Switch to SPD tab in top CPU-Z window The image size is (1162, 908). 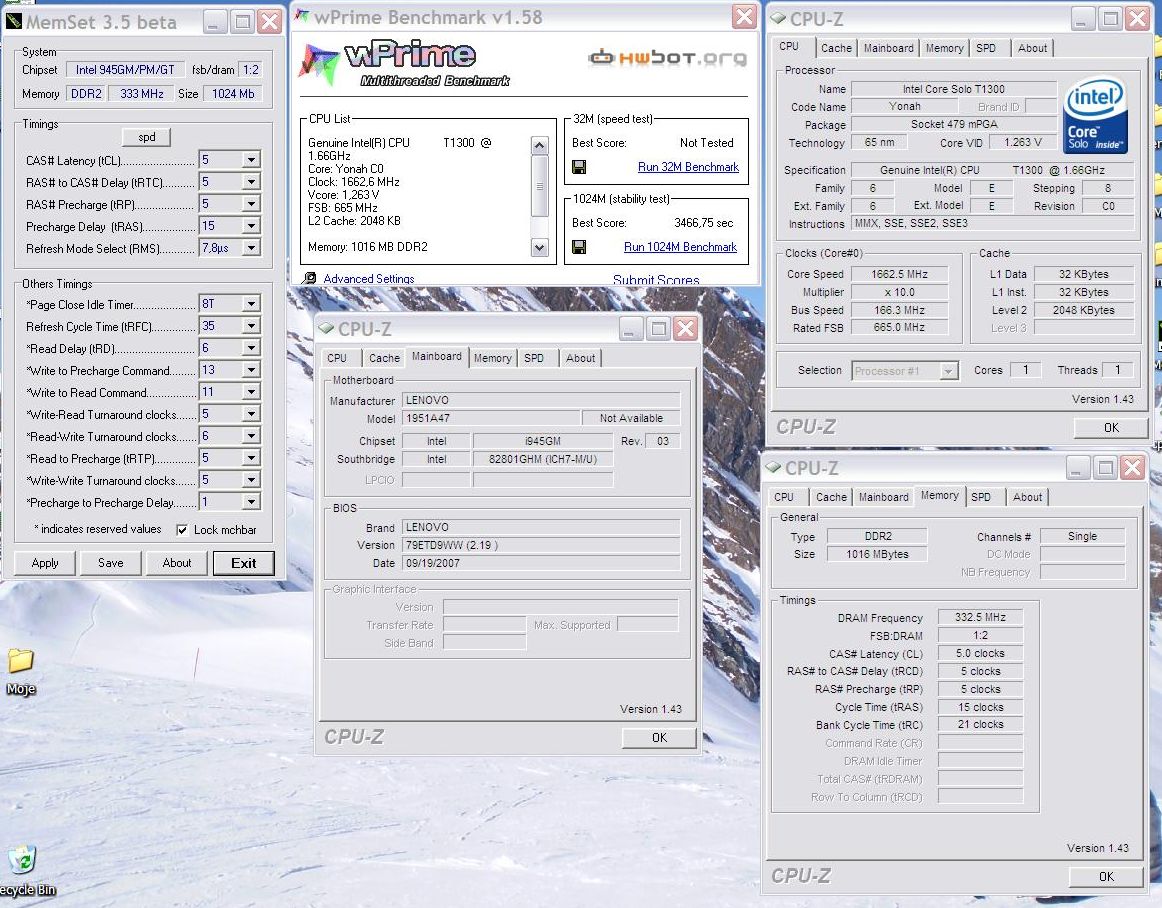(986, 48)
